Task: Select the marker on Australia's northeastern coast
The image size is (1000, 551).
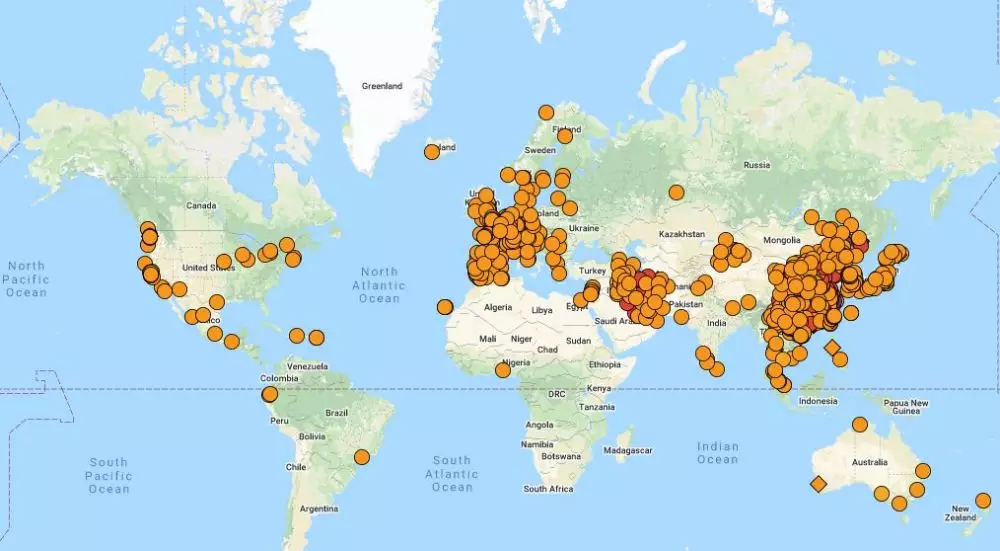Action: 922,470
